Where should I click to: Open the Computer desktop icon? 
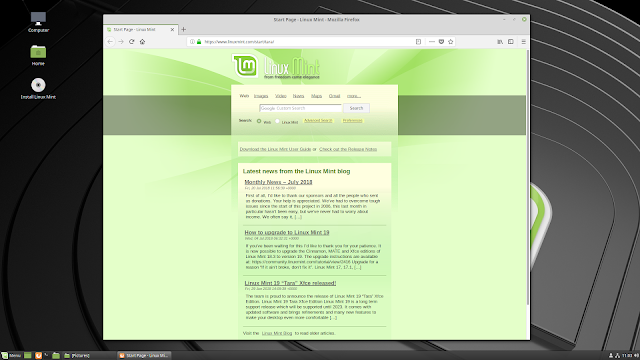click(x=38, y=22)
